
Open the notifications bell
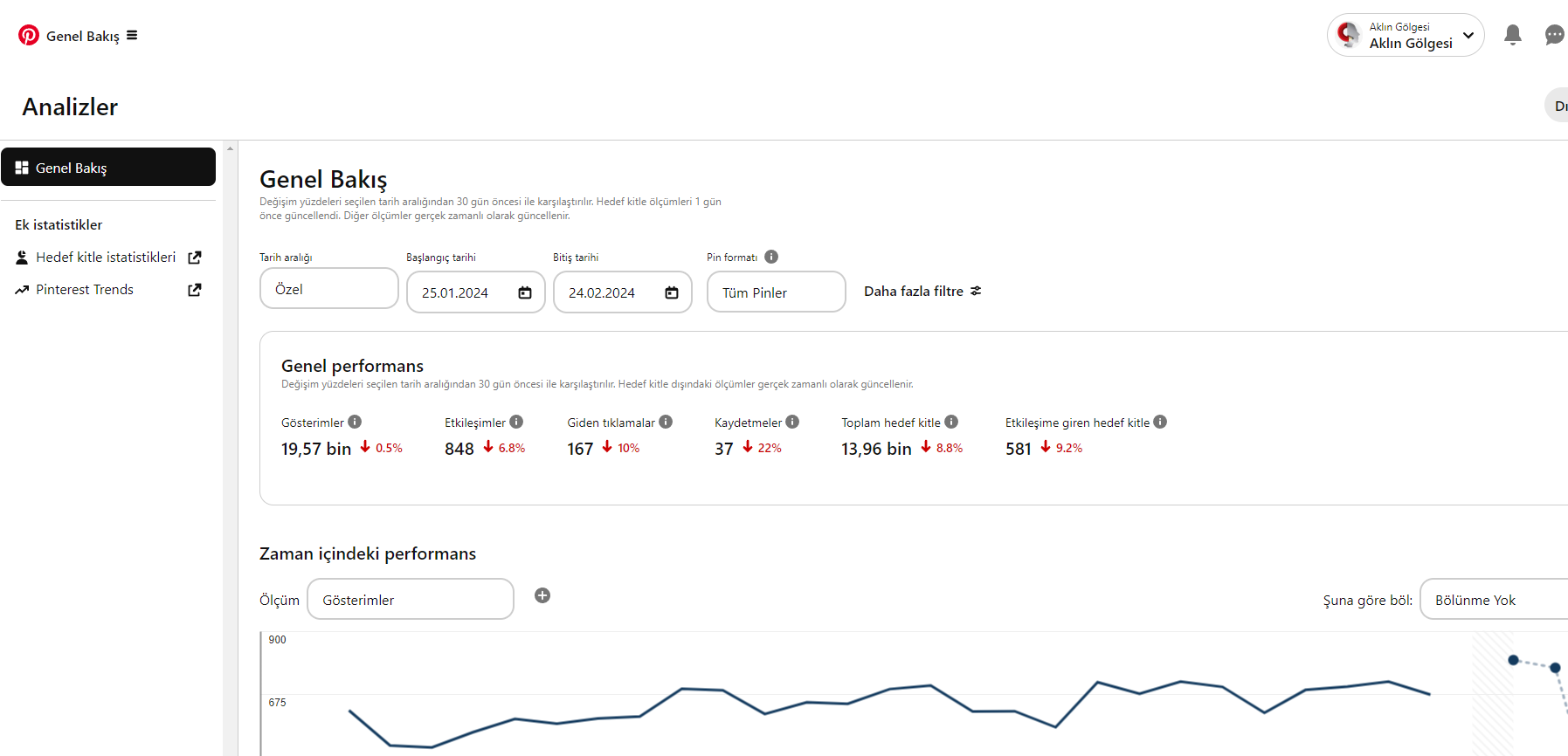coord(1513,35)
